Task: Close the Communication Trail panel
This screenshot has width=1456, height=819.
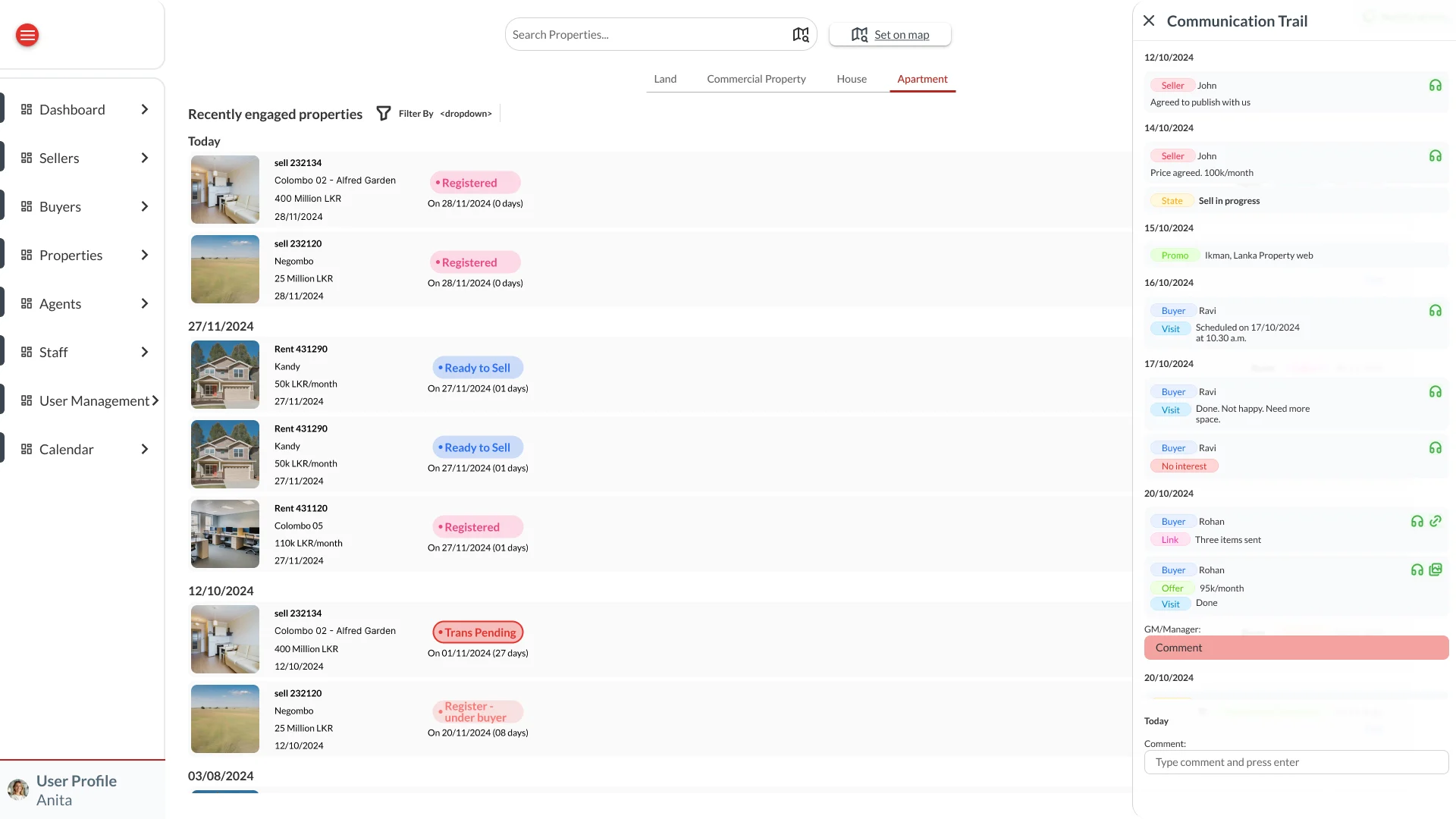Action: pos(1149,21)
